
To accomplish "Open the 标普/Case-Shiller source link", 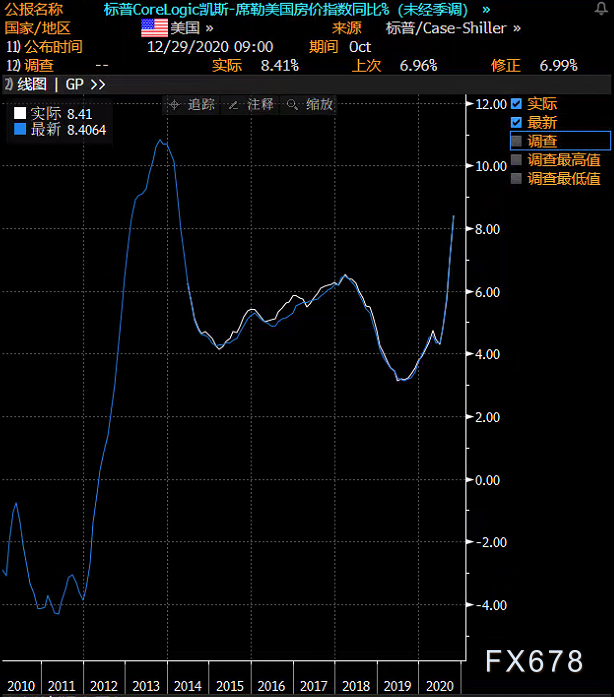I will (446, 28).
